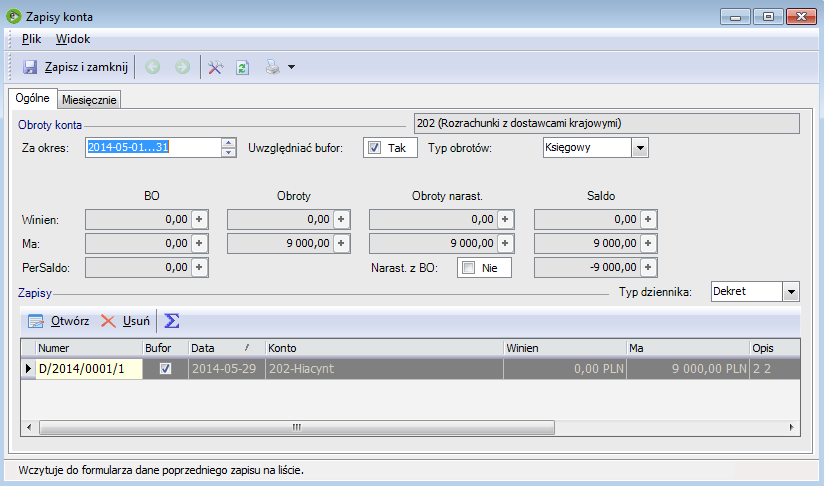The height and width of the screenshot is (486, 824).
Task: Click the Usuń button label
Action: pos(136,321)
